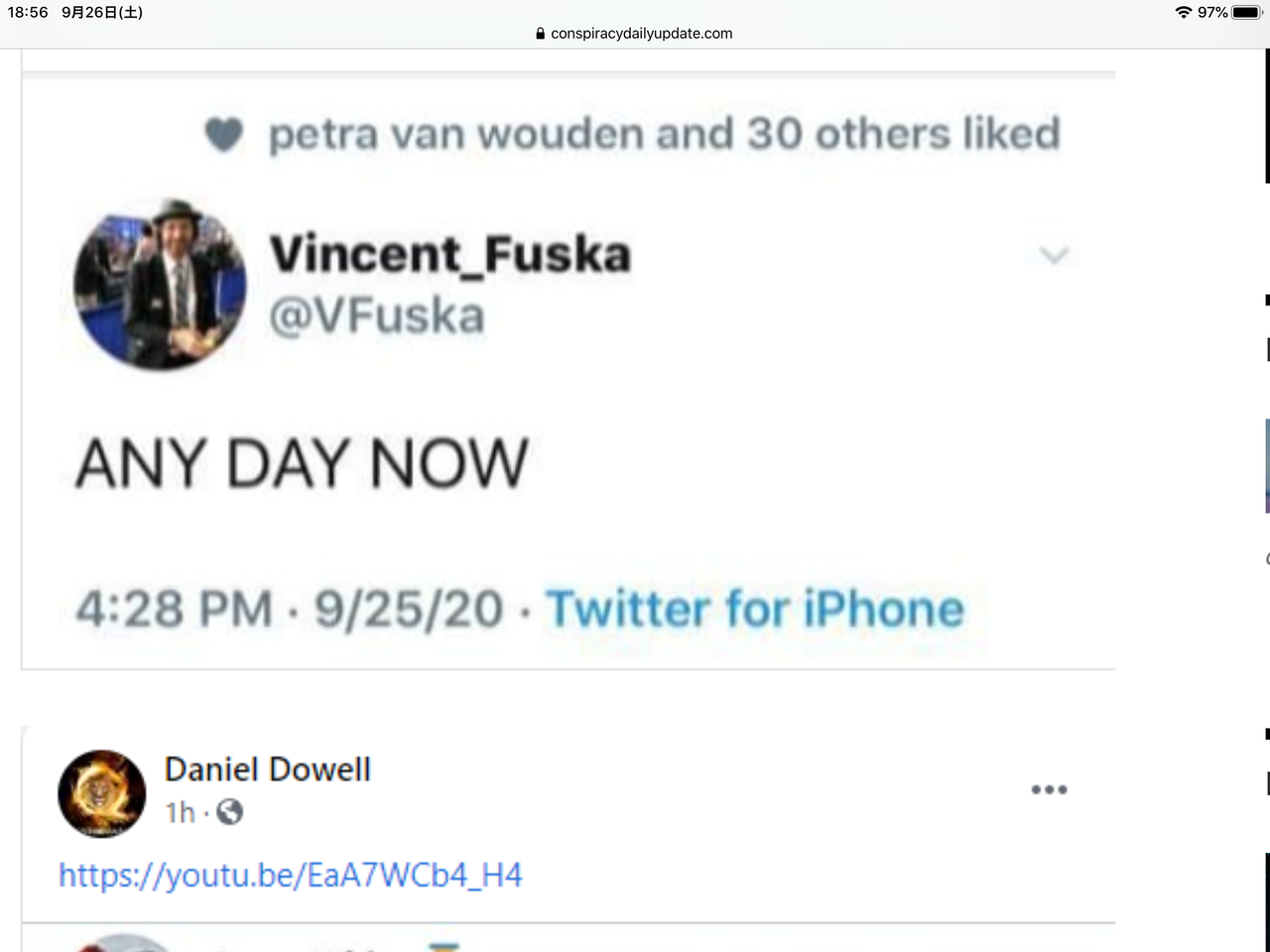Screen dimensions: 1270x952
Task: Tap the Wi-Fi status icon
Action: coord(1183,12)
